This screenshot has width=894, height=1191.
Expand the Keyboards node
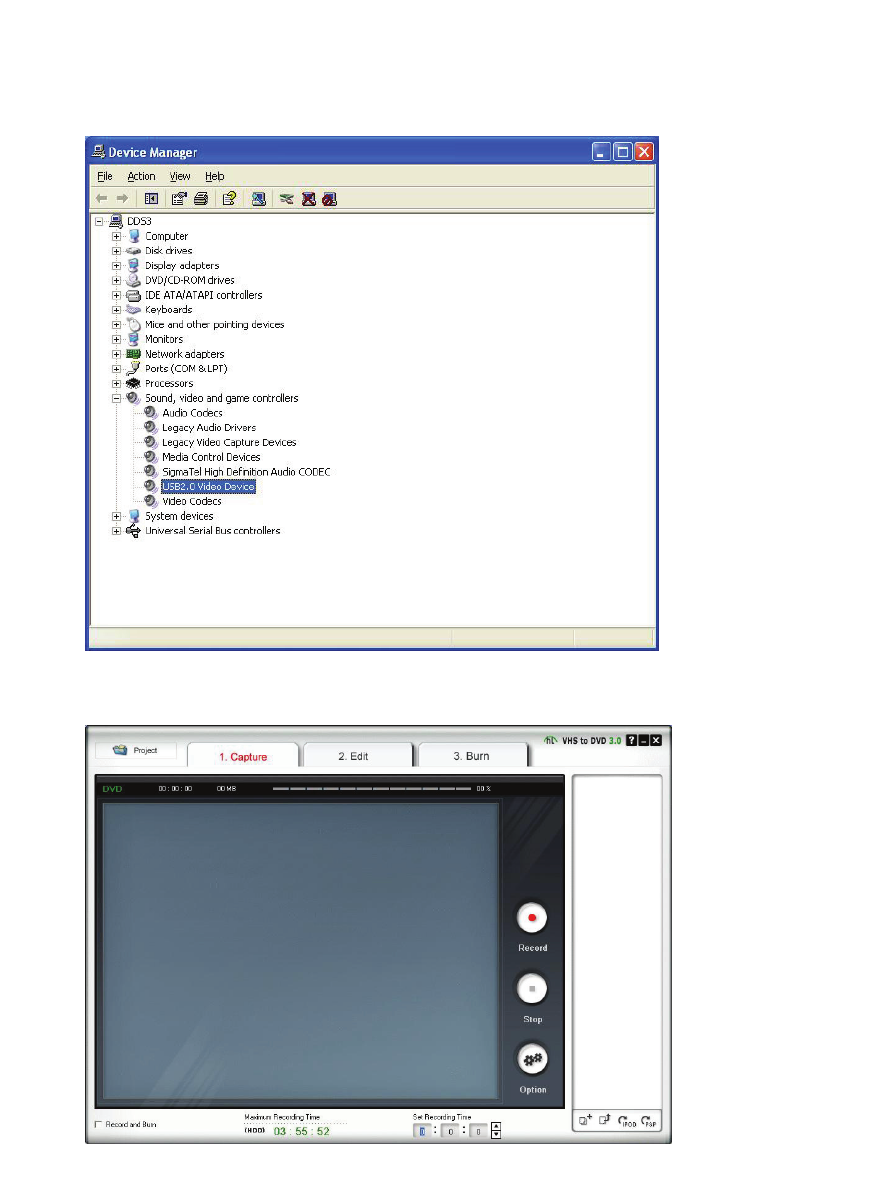pyautogui.click(x=116, y=310)
